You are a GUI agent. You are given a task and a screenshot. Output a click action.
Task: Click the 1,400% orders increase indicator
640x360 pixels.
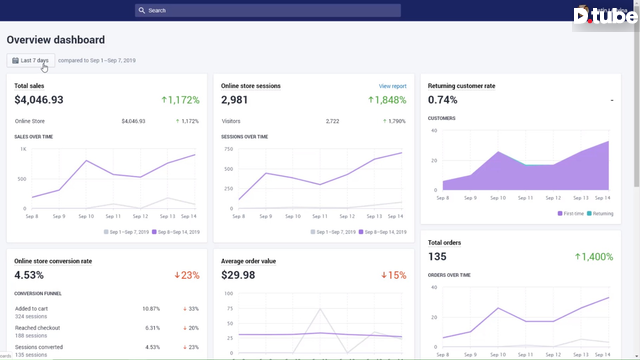pos(594,257)
